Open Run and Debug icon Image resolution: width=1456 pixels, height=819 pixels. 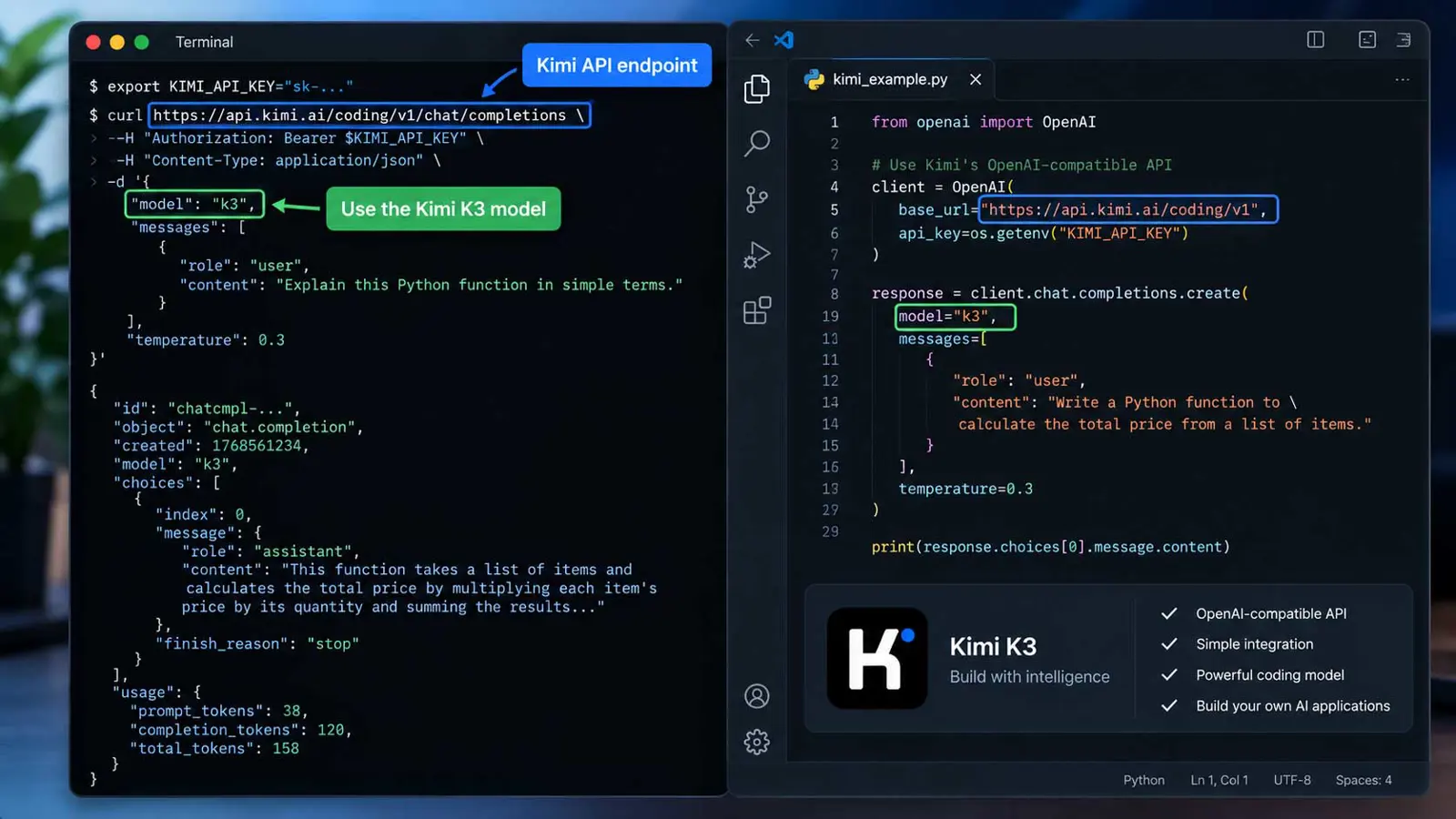756,255
